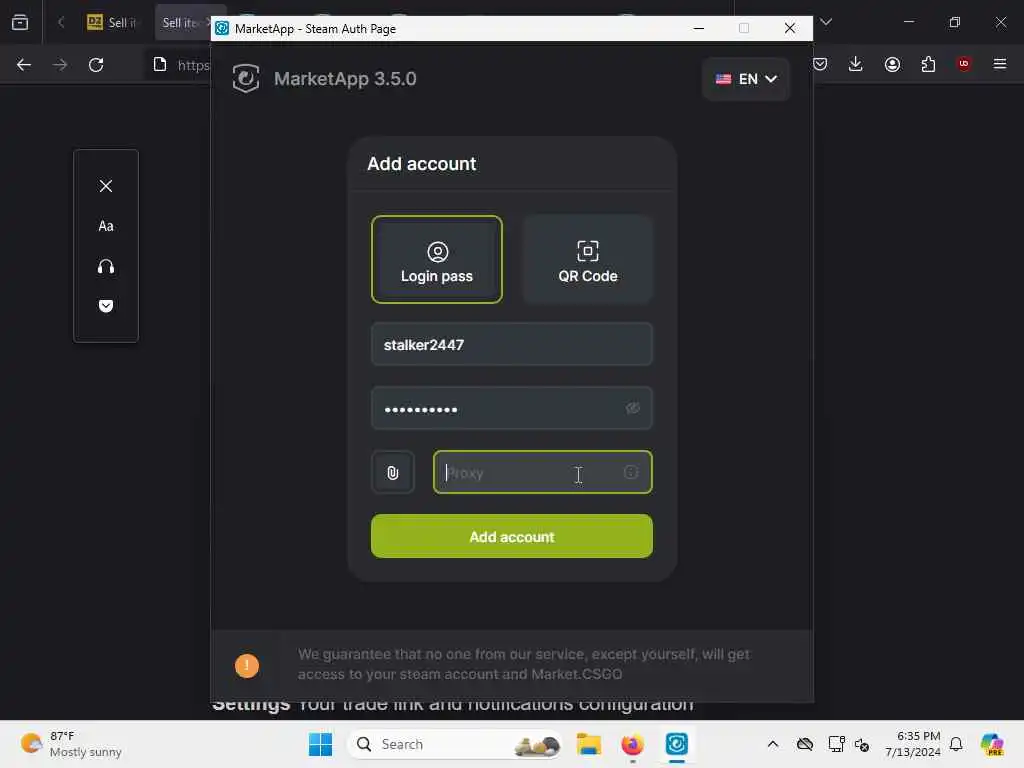Viewport: 1024px width, 768px height.
Task: Click the cloud sync tray icon
Action: coord(805,744)
